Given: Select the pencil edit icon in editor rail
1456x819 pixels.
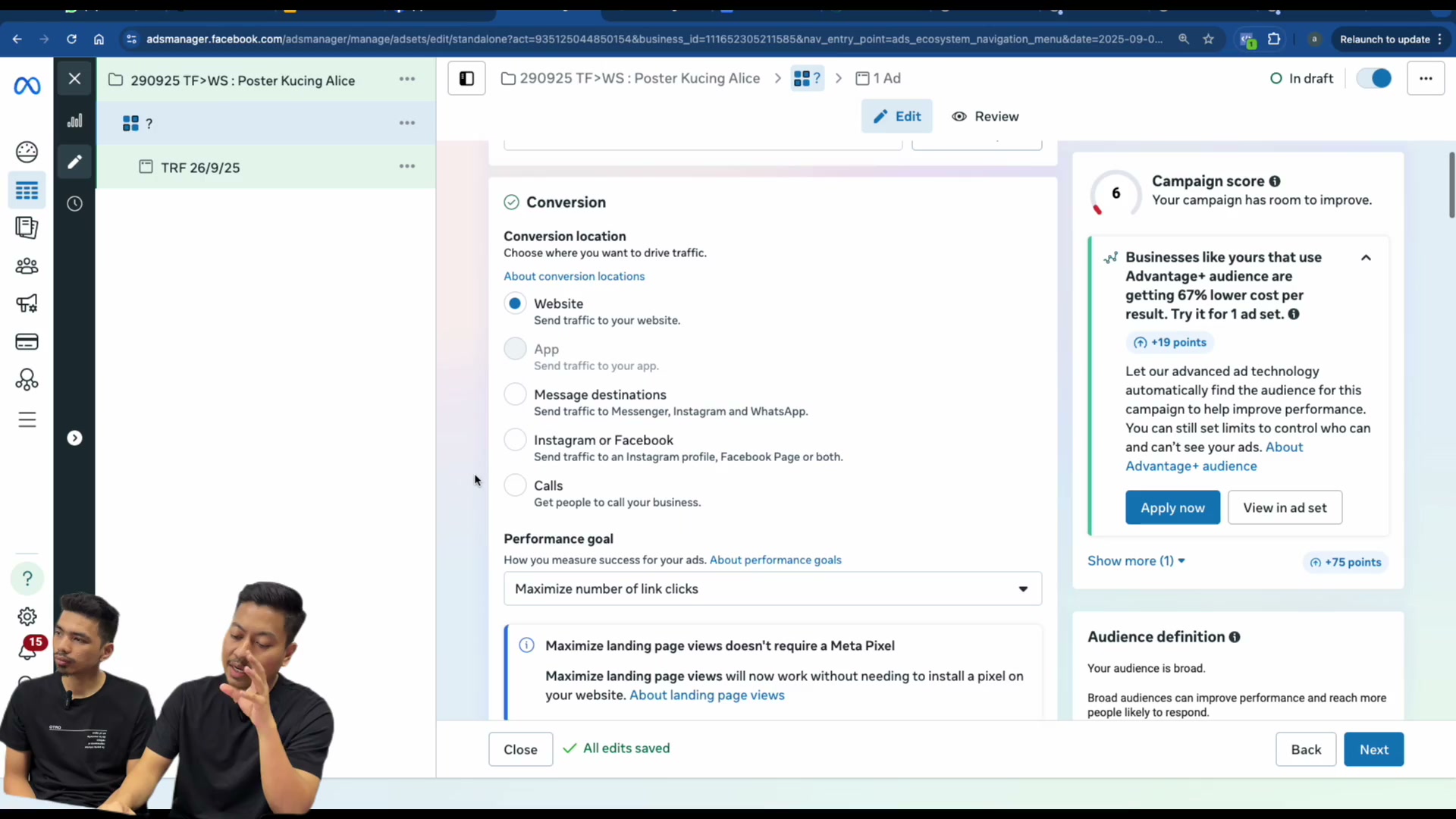Looking at the screenshot, I should 74,162.
